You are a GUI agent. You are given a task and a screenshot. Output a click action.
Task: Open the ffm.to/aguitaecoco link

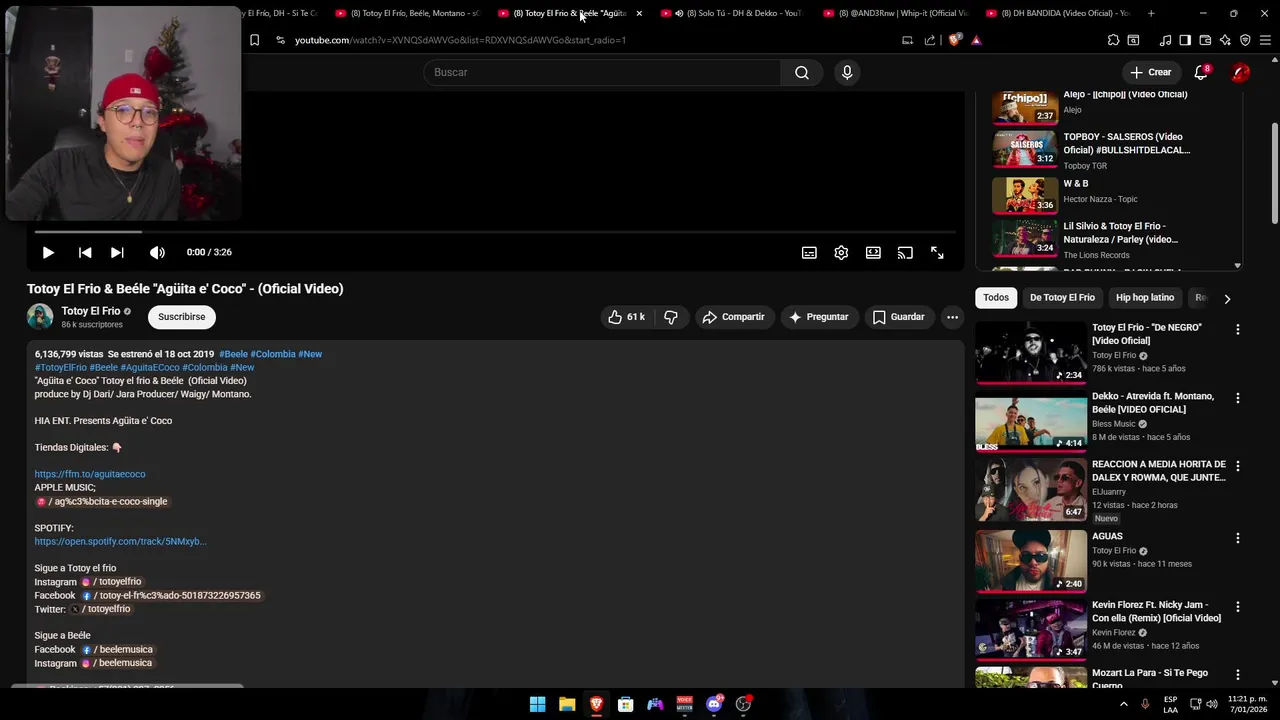pos(90,474)
